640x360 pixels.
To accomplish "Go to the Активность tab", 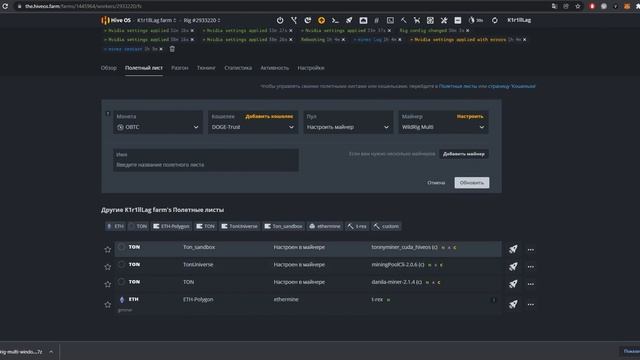I will 275,68.
